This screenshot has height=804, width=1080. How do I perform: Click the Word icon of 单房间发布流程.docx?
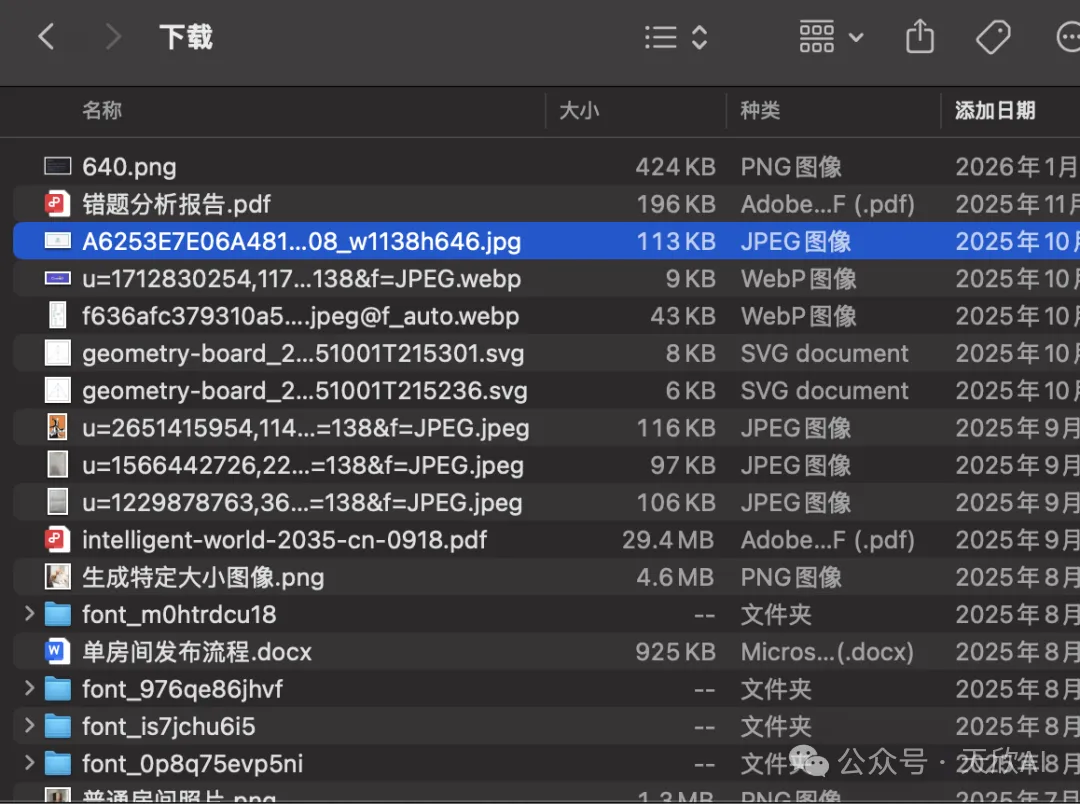point(58,652)
